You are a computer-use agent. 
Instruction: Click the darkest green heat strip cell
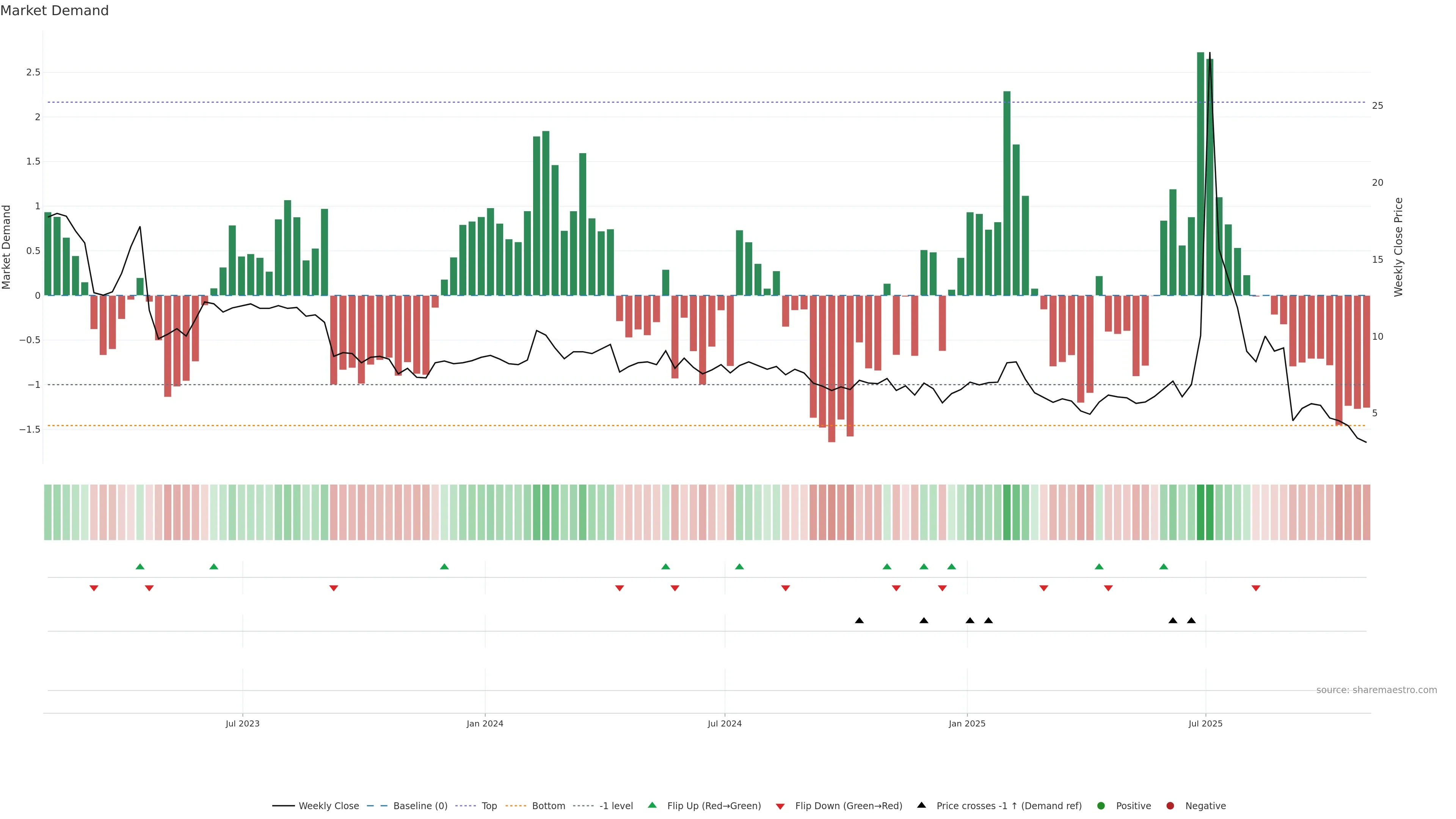[1200, 512]
